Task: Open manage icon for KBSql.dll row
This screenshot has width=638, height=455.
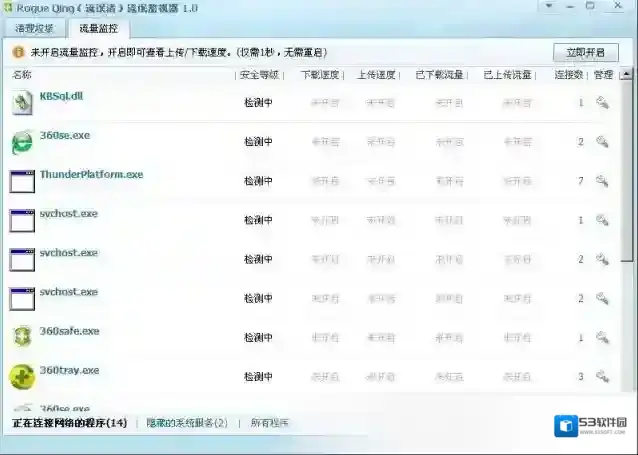Action: coord(602,102)
